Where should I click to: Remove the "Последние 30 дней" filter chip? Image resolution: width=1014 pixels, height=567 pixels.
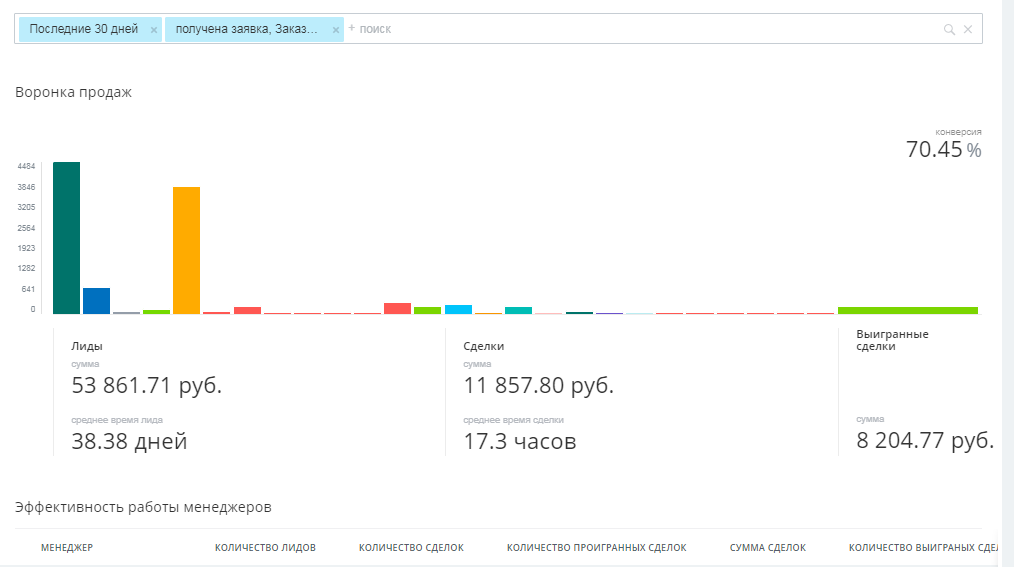click(x=154, y=30)
